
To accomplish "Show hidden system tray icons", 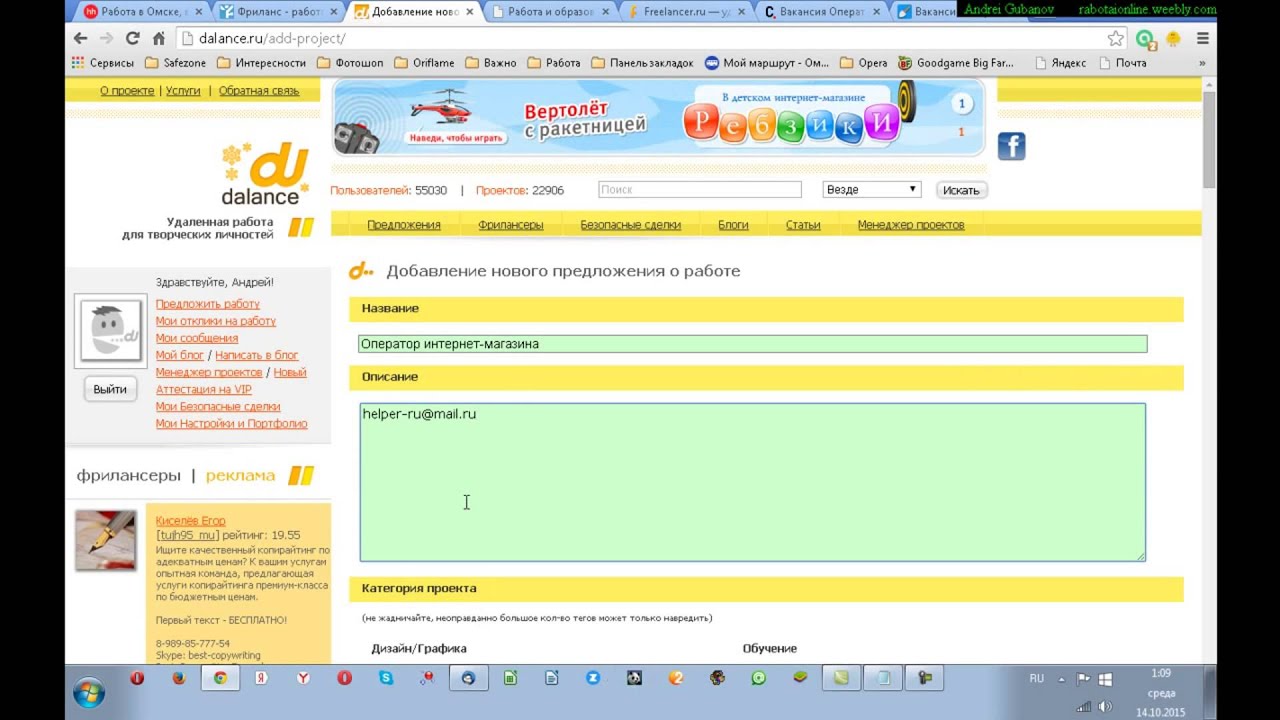I will point(1060,679).
